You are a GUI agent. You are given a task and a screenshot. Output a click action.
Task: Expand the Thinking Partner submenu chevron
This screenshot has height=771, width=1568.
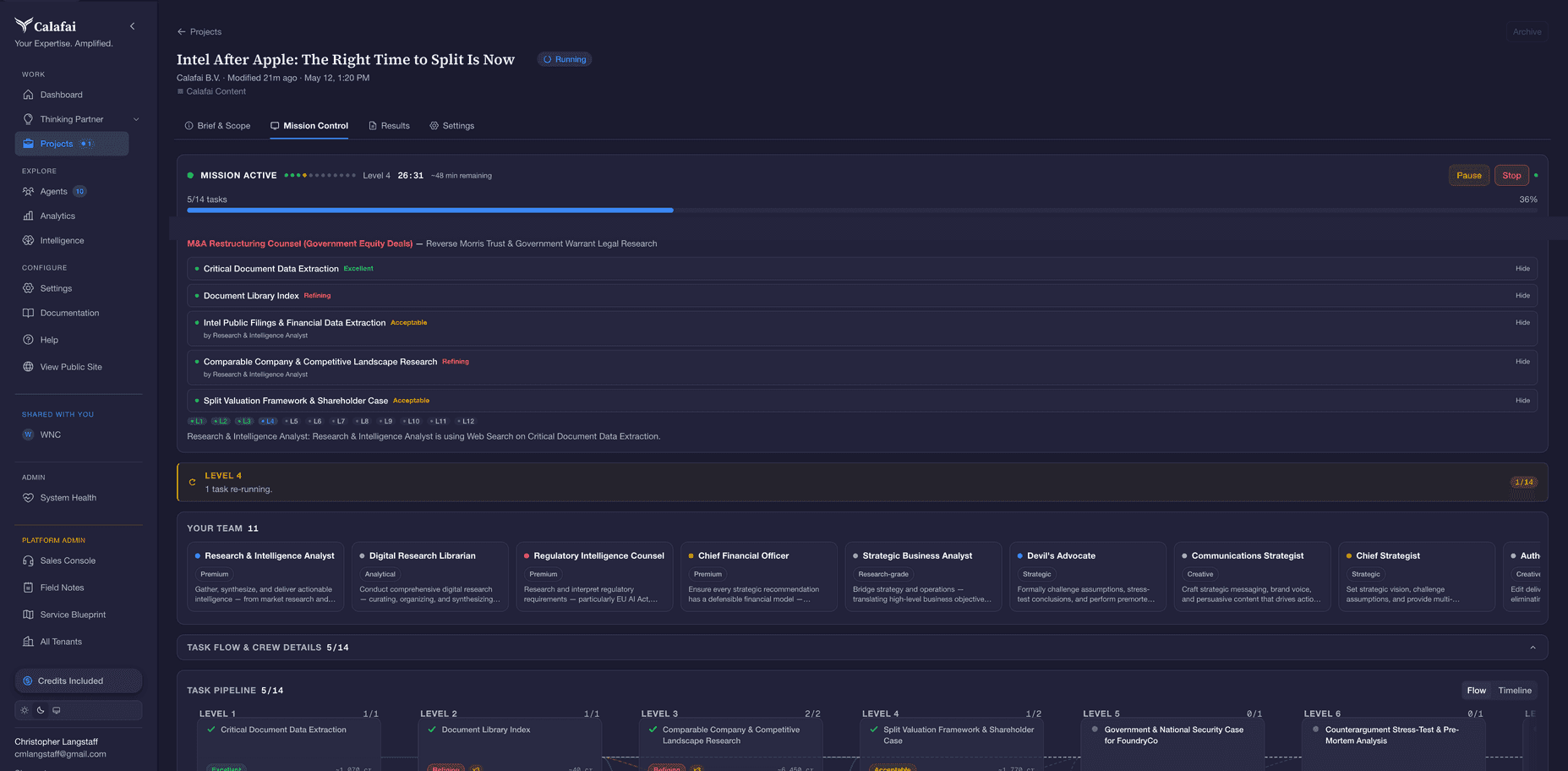tap(136, 119)
